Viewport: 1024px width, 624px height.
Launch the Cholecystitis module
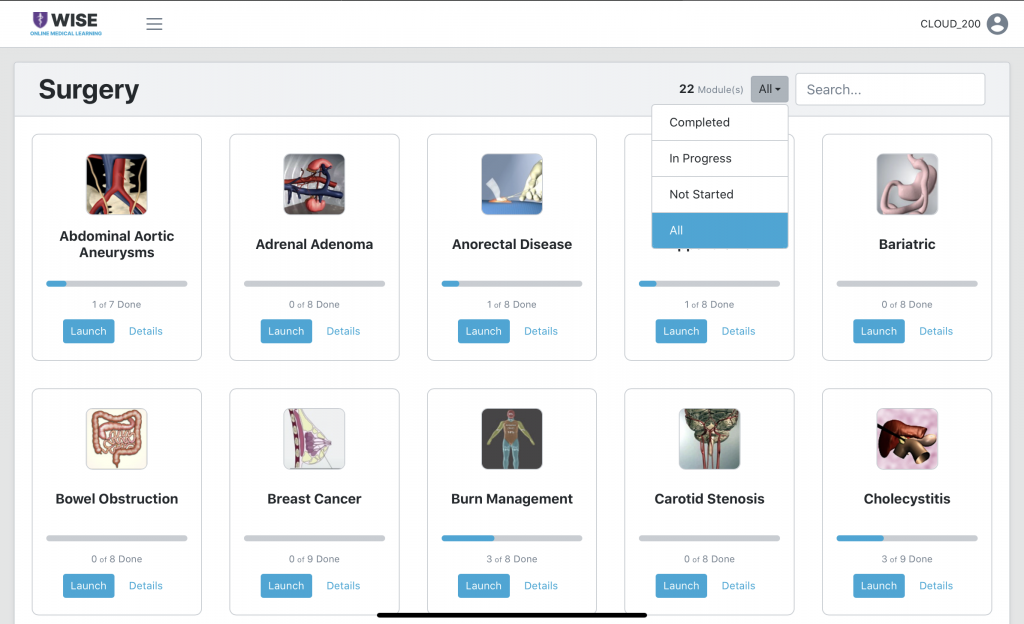(x=878, y=586)
